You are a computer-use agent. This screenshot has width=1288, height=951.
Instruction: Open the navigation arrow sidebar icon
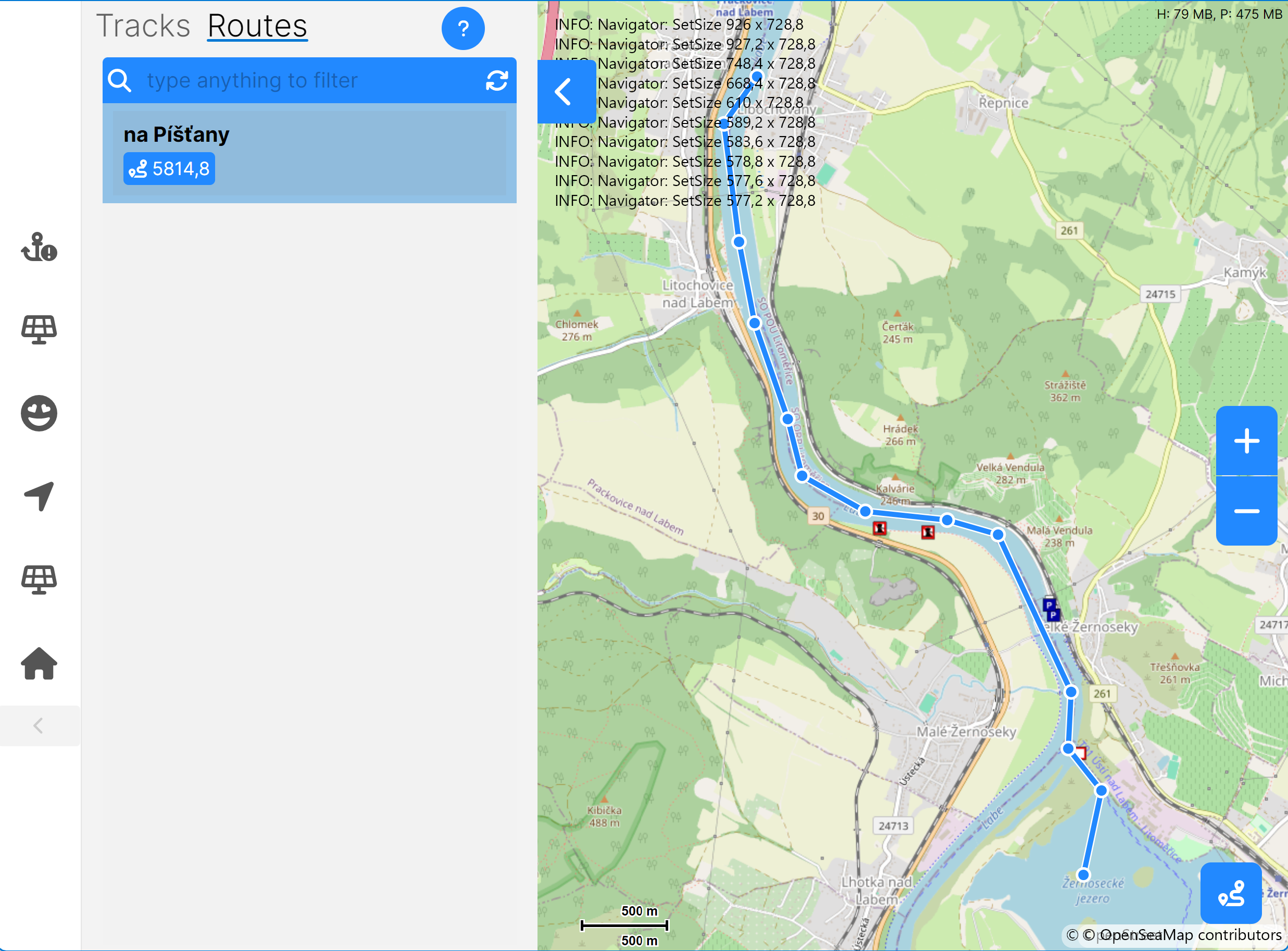pyautogui.click(x=39, y=496)
